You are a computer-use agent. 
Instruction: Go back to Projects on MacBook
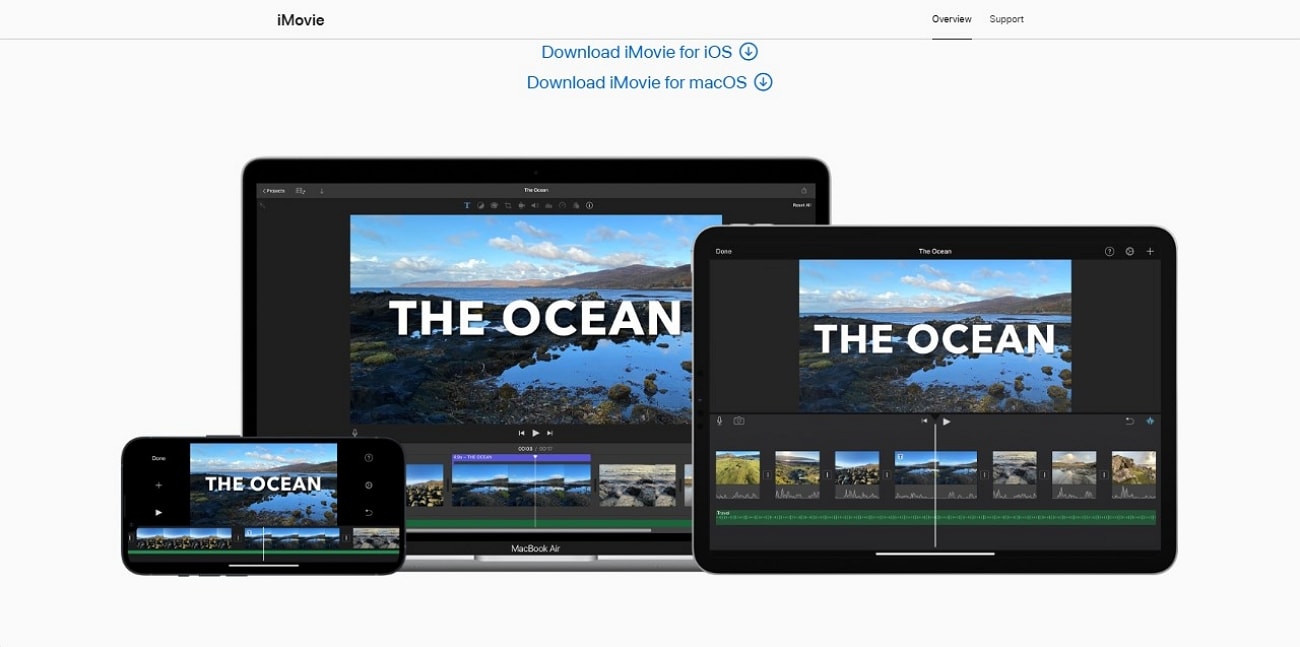coord(274,190)
